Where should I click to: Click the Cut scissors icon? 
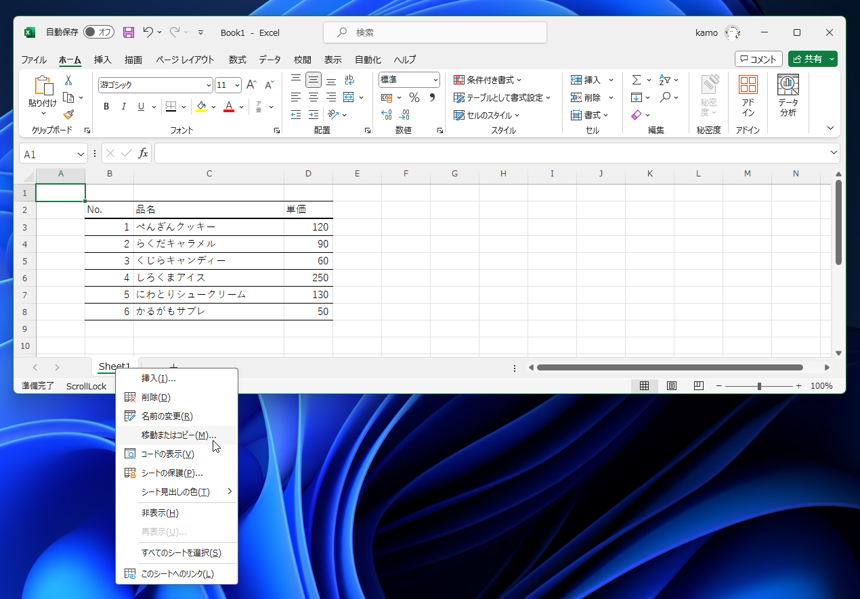coord(69,80)
